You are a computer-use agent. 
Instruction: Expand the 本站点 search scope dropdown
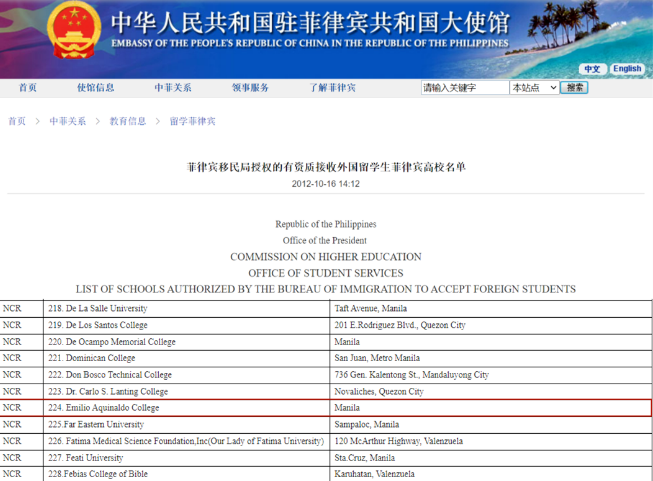tap(534, 88)
